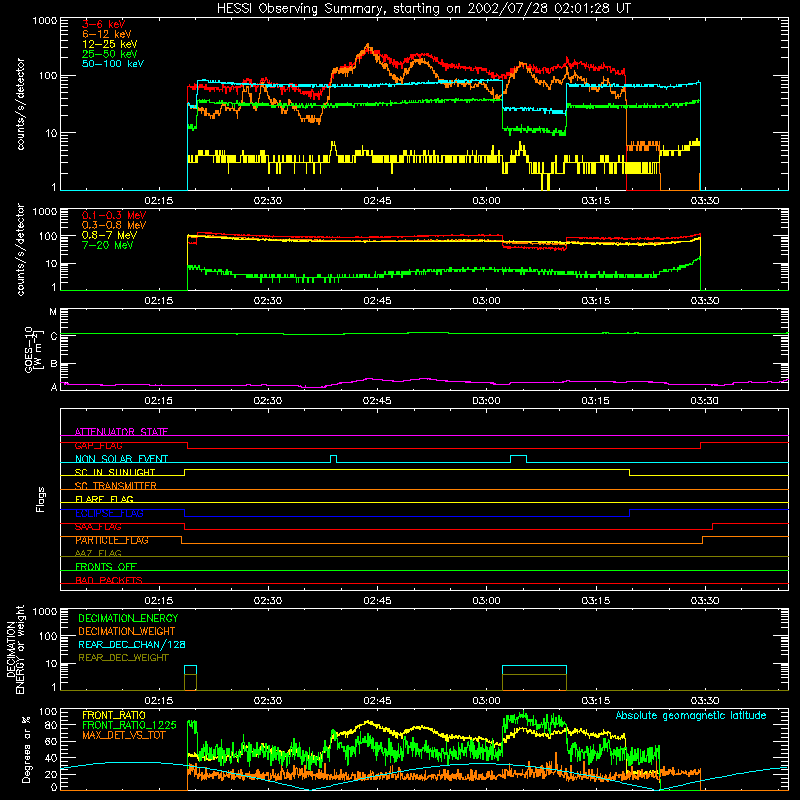Image resolution: width=800 pixels, height=800 pixels.
Task: Click the Absolute geomagnetic latitude label
Action: point(691,716)
